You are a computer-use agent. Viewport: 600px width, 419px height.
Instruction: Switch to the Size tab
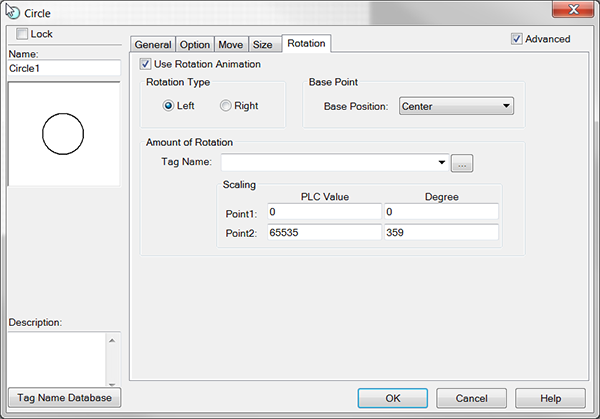coord(262,44)
